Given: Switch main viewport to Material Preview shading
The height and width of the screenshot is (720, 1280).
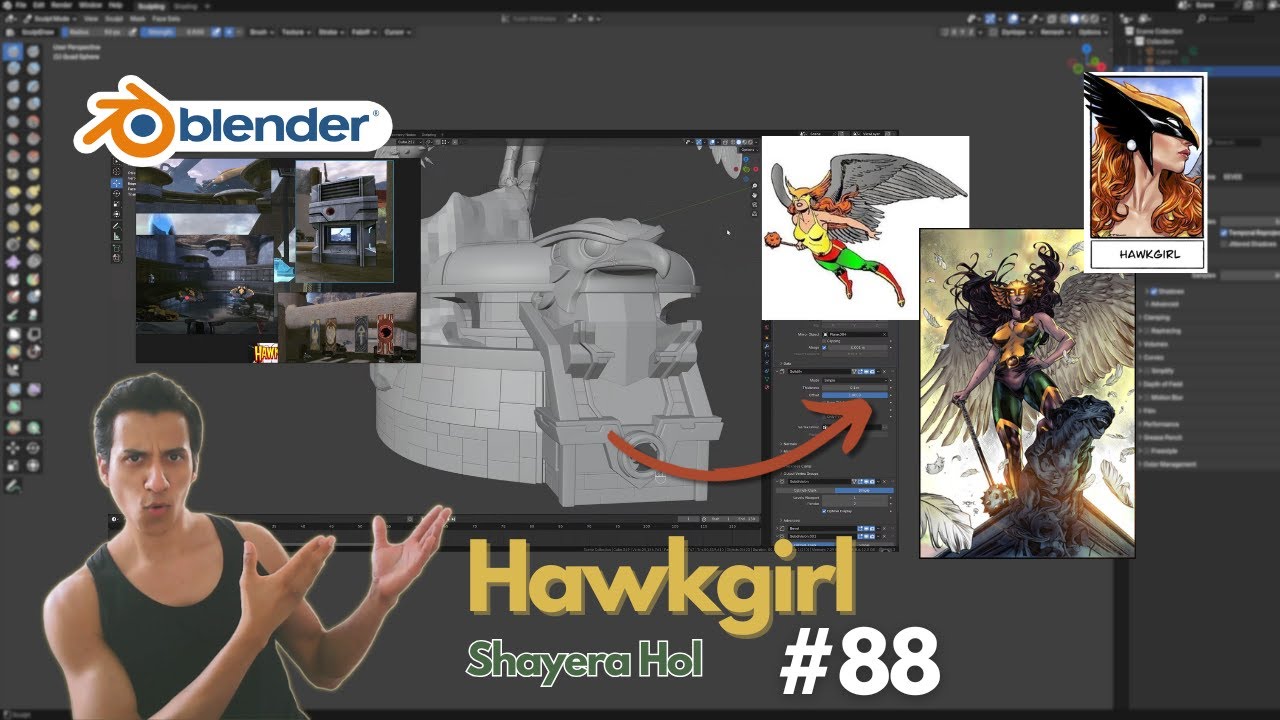Looking at the screenshot, I should (1085, 19).
